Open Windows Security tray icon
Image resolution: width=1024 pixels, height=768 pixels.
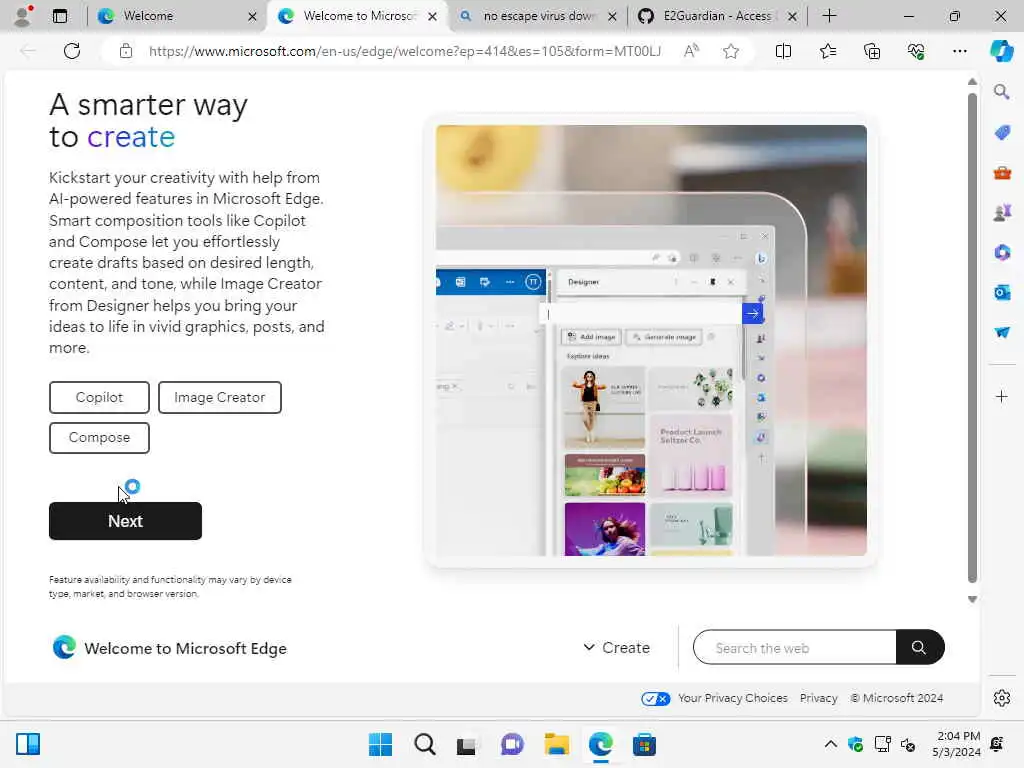(x=855, y=744)
